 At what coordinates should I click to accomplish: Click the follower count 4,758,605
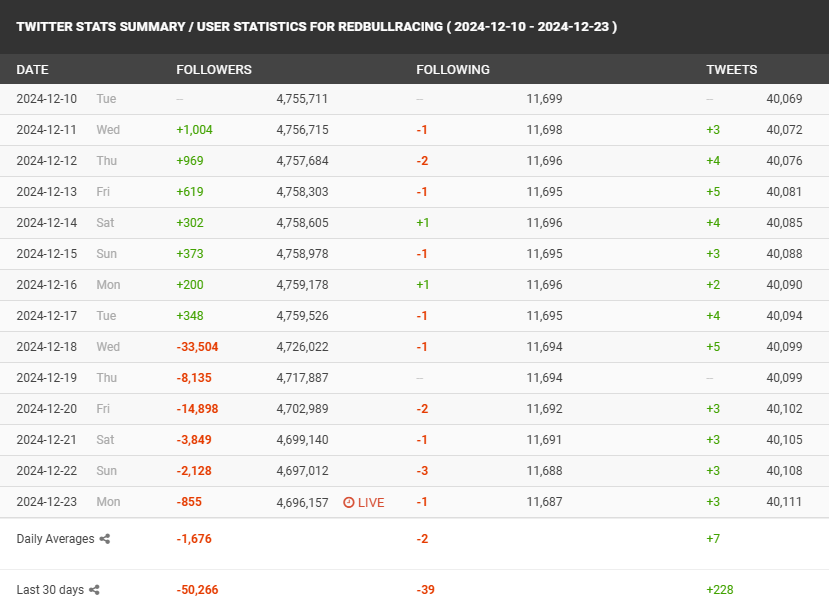point(302,223)
